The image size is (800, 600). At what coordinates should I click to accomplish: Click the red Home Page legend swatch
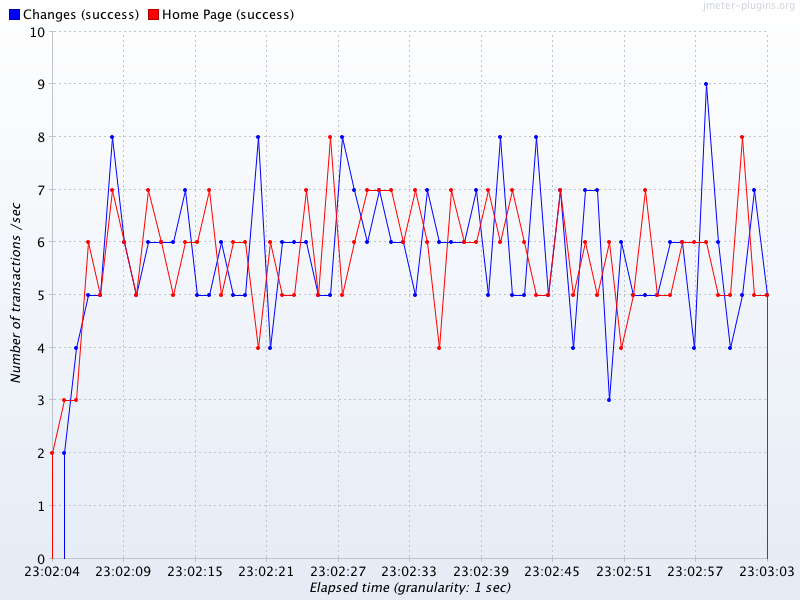[153, 15]
